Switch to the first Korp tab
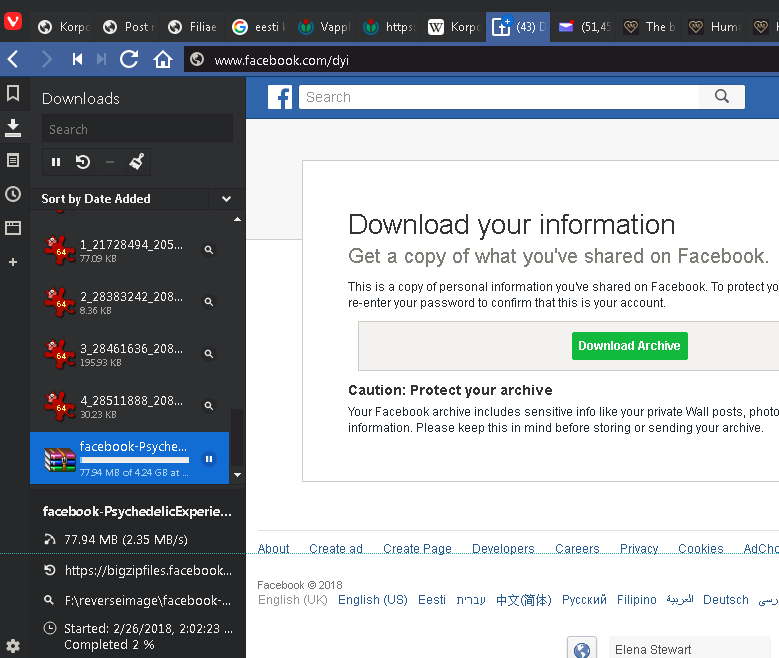 [x=64, y=27]
